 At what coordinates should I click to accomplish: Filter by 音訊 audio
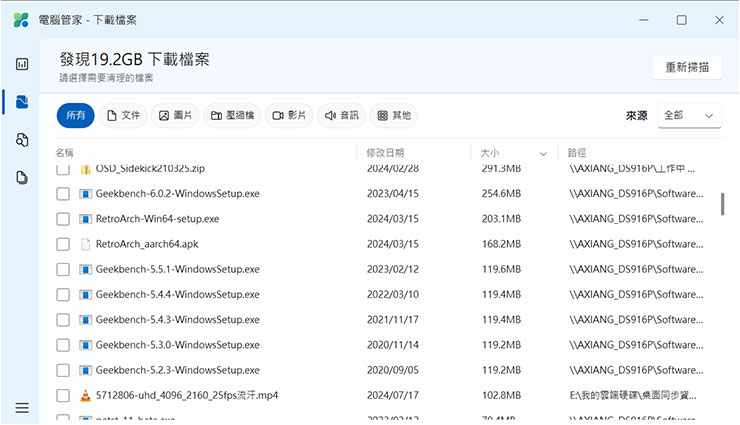pyautogui.click(x=342, y=116)
